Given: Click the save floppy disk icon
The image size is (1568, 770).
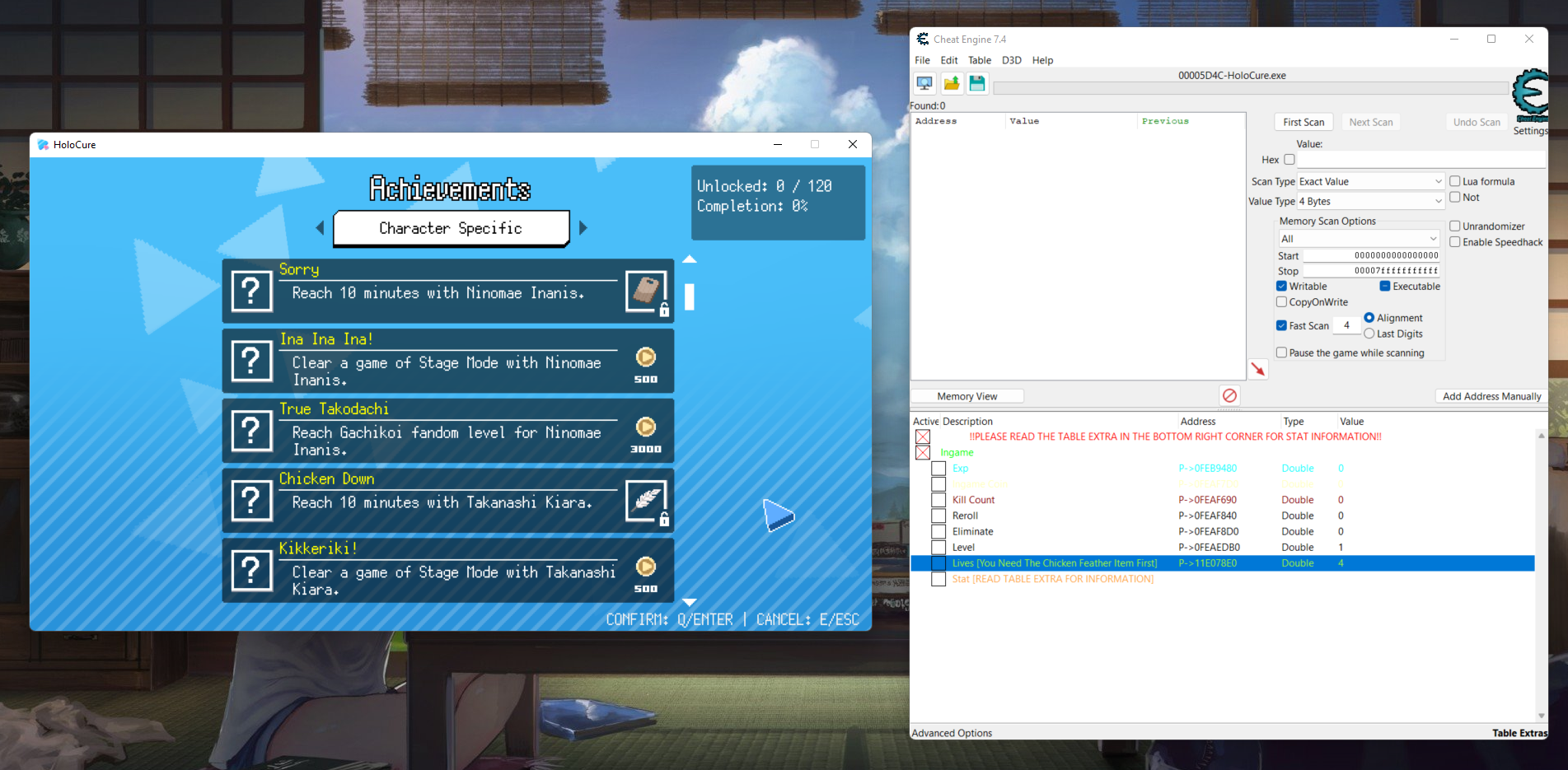Looking at the screenshot, I should tap(977, 83).
